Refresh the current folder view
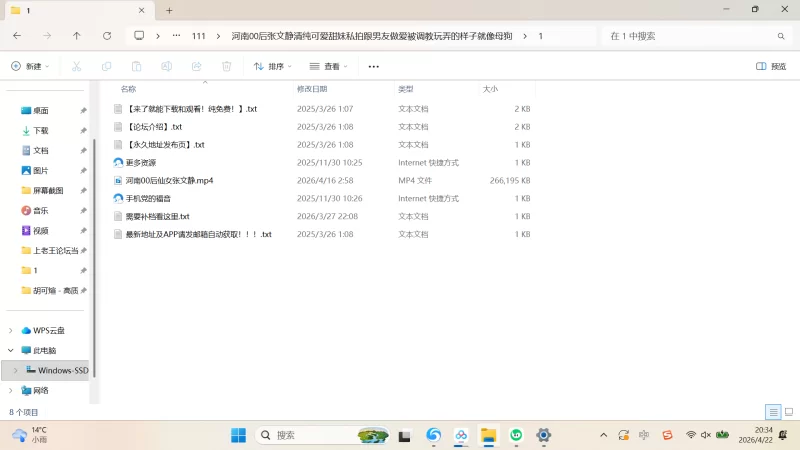The image size is (800, 450). pyautogui.click(x=107, y=36)
